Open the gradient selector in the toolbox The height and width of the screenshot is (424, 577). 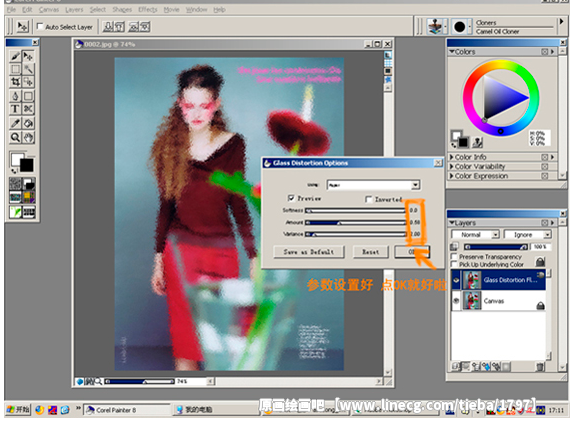coord(29,184)
